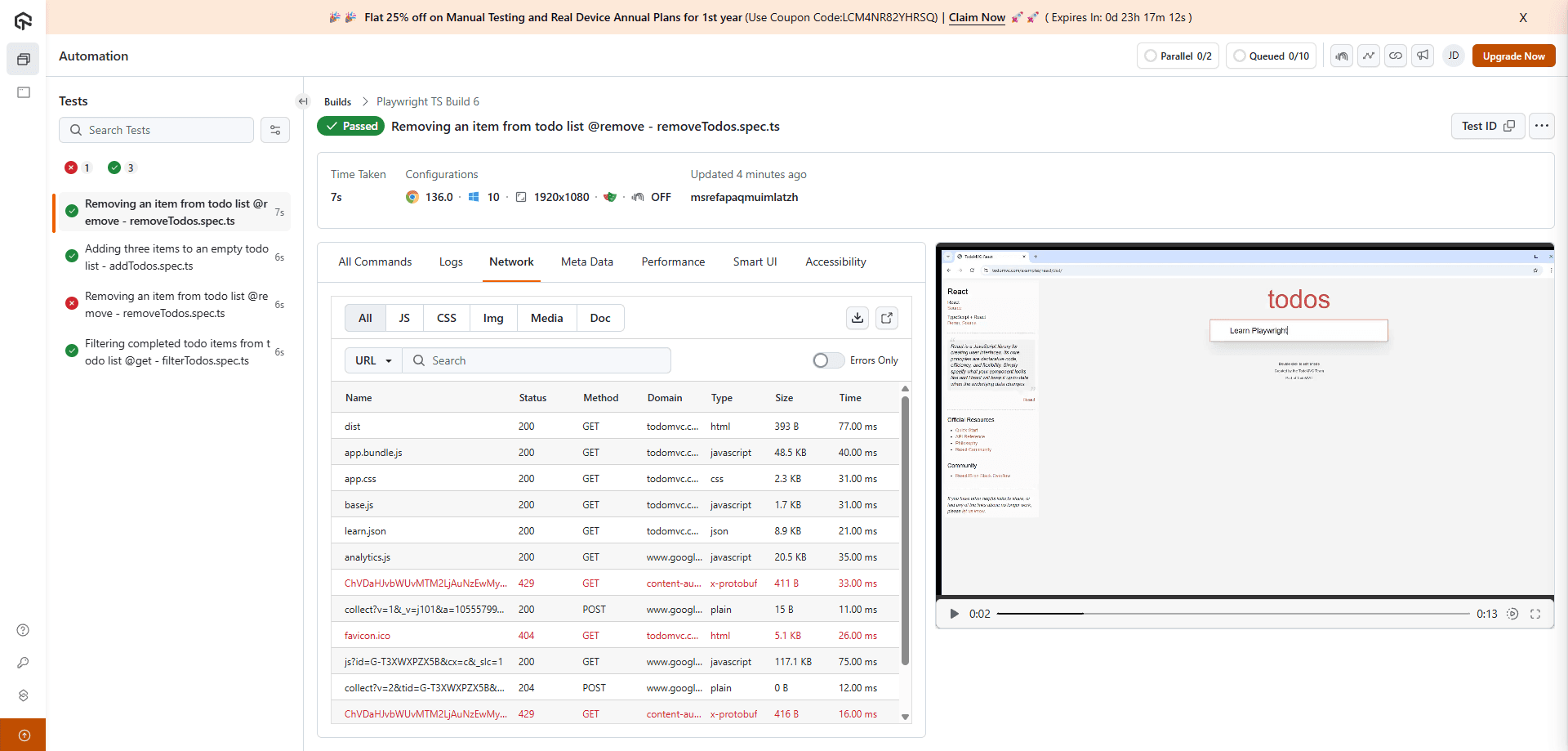
Task: Switch to the Logs tab
Action: (x=451, y=262)
